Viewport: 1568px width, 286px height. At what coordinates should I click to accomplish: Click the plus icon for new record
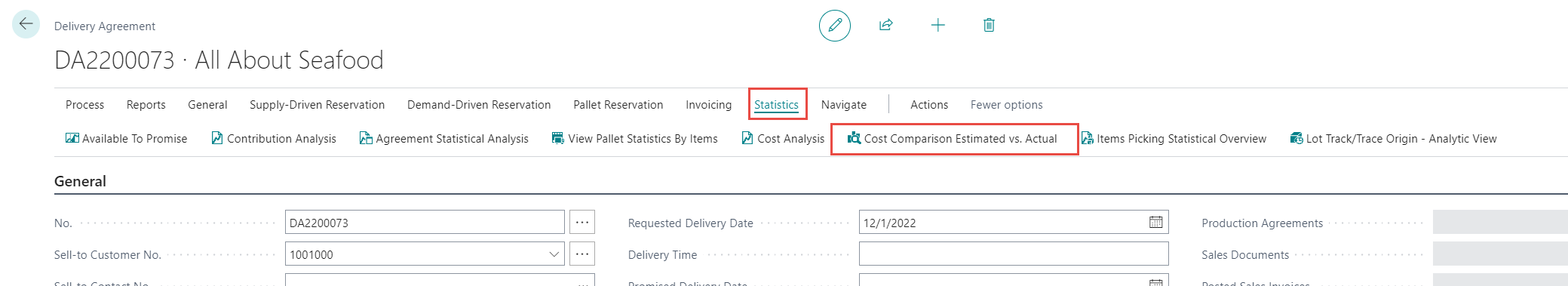[937, 25]
